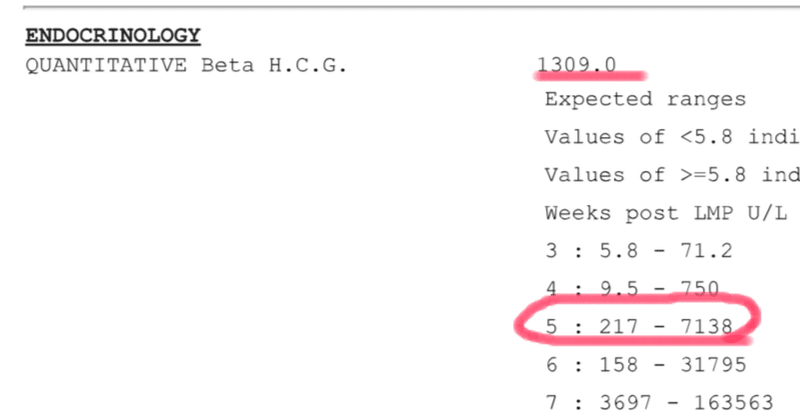Viewport: 800px width, 419px height.
Task: Click the week 6 range row
Action: point(645,365)
